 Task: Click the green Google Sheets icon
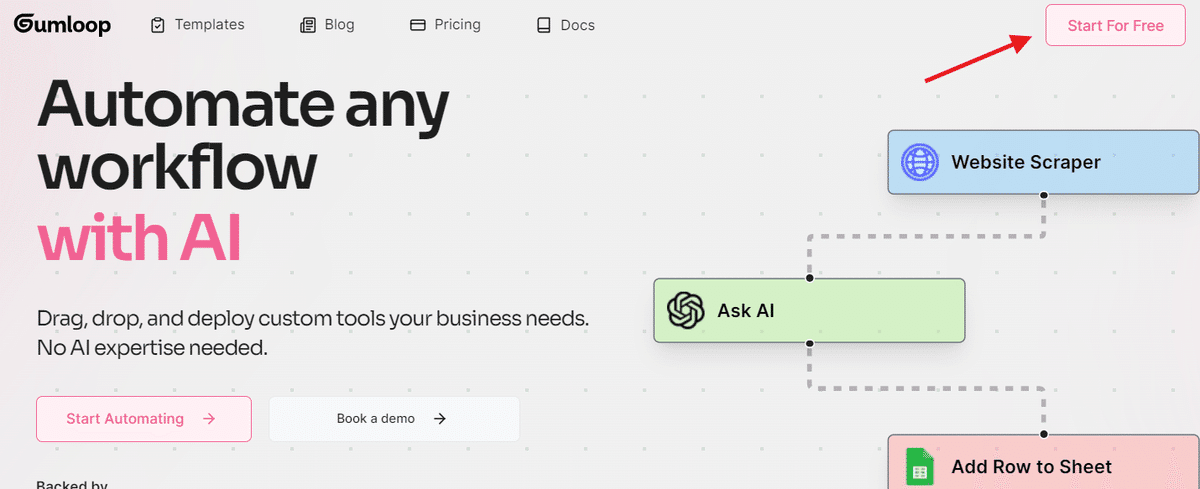pyautogui.click(x=920, y=467)
